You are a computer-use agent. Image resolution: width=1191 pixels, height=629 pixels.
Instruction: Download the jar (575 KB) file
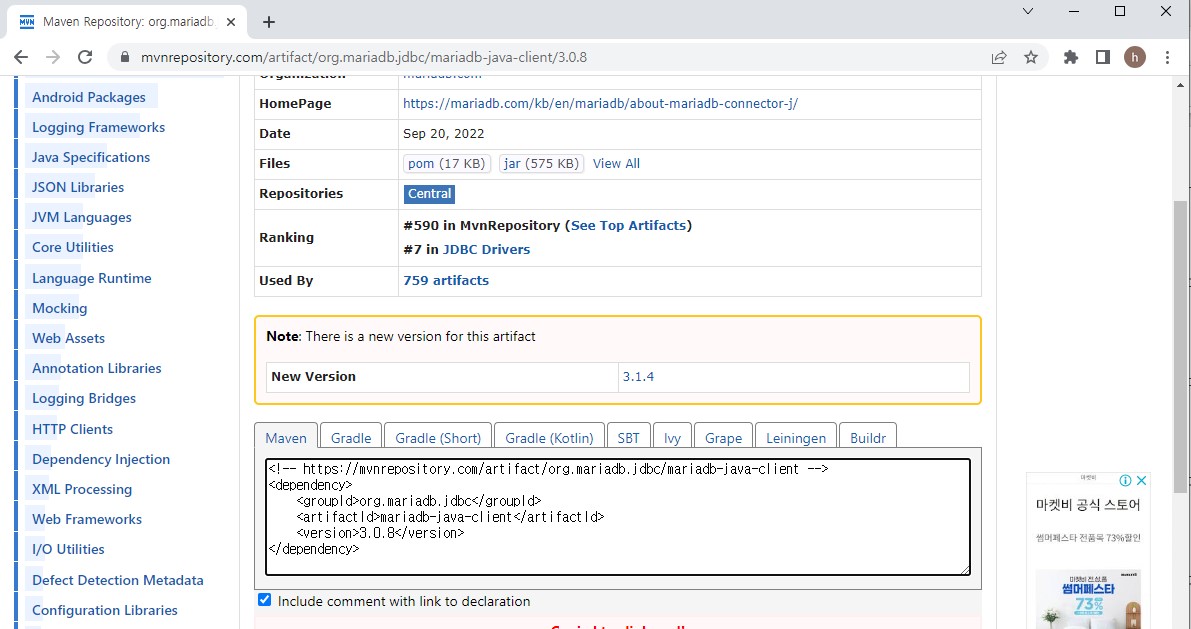pyautogui.click(x=542, y=163)
